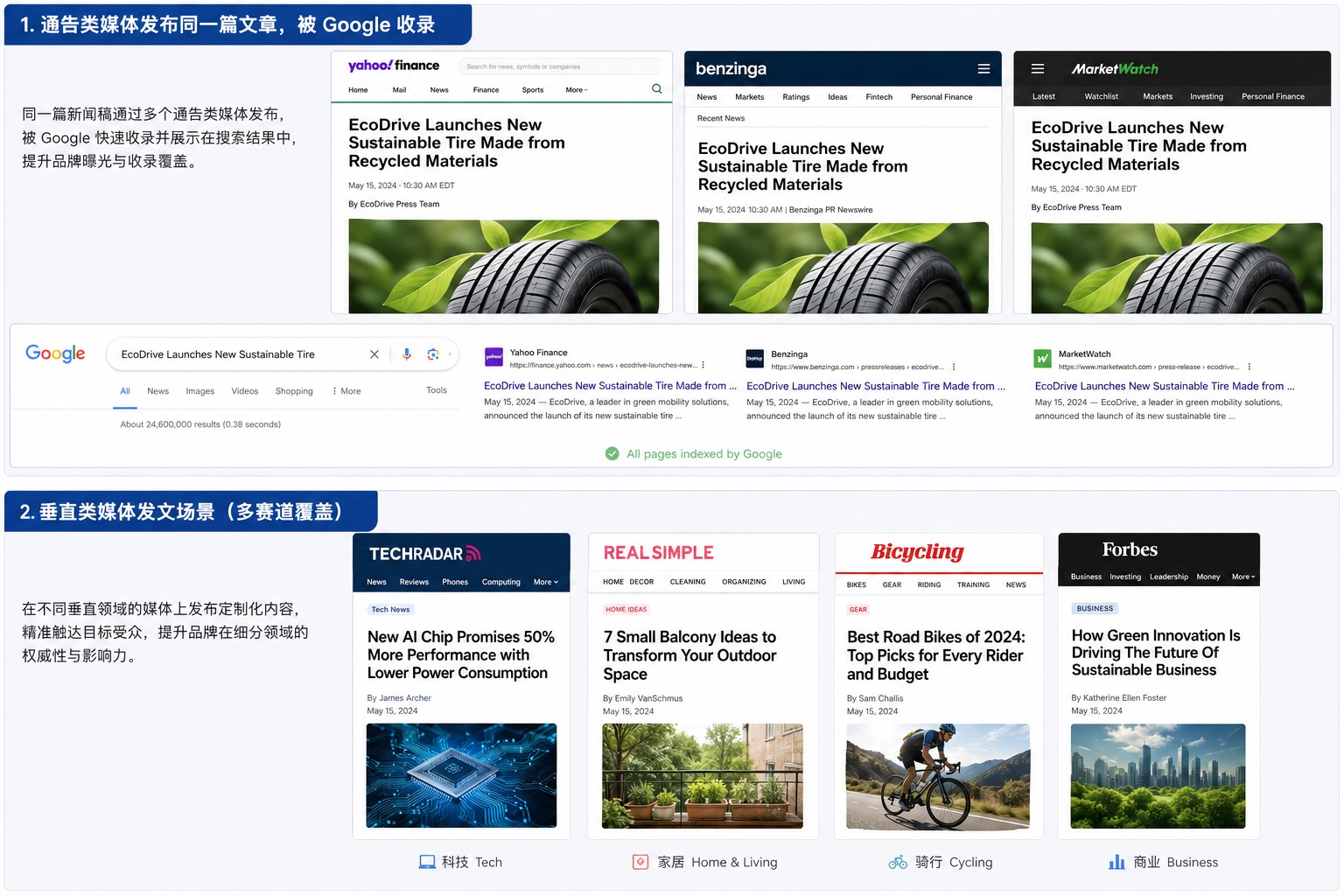Screen dimensions: 1344x896
Task: Open How Green Innovation Is Driving headline
Action: pyautogui.click(x=1156, y=653)
